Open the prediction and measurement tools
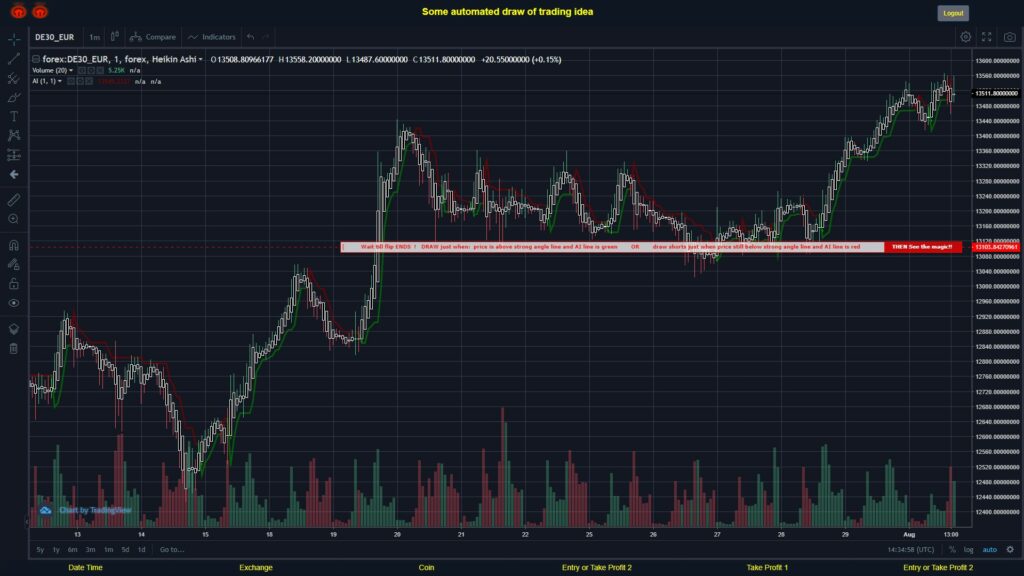The width and height of the screenshot is (1024, 576). click(14, 155)
